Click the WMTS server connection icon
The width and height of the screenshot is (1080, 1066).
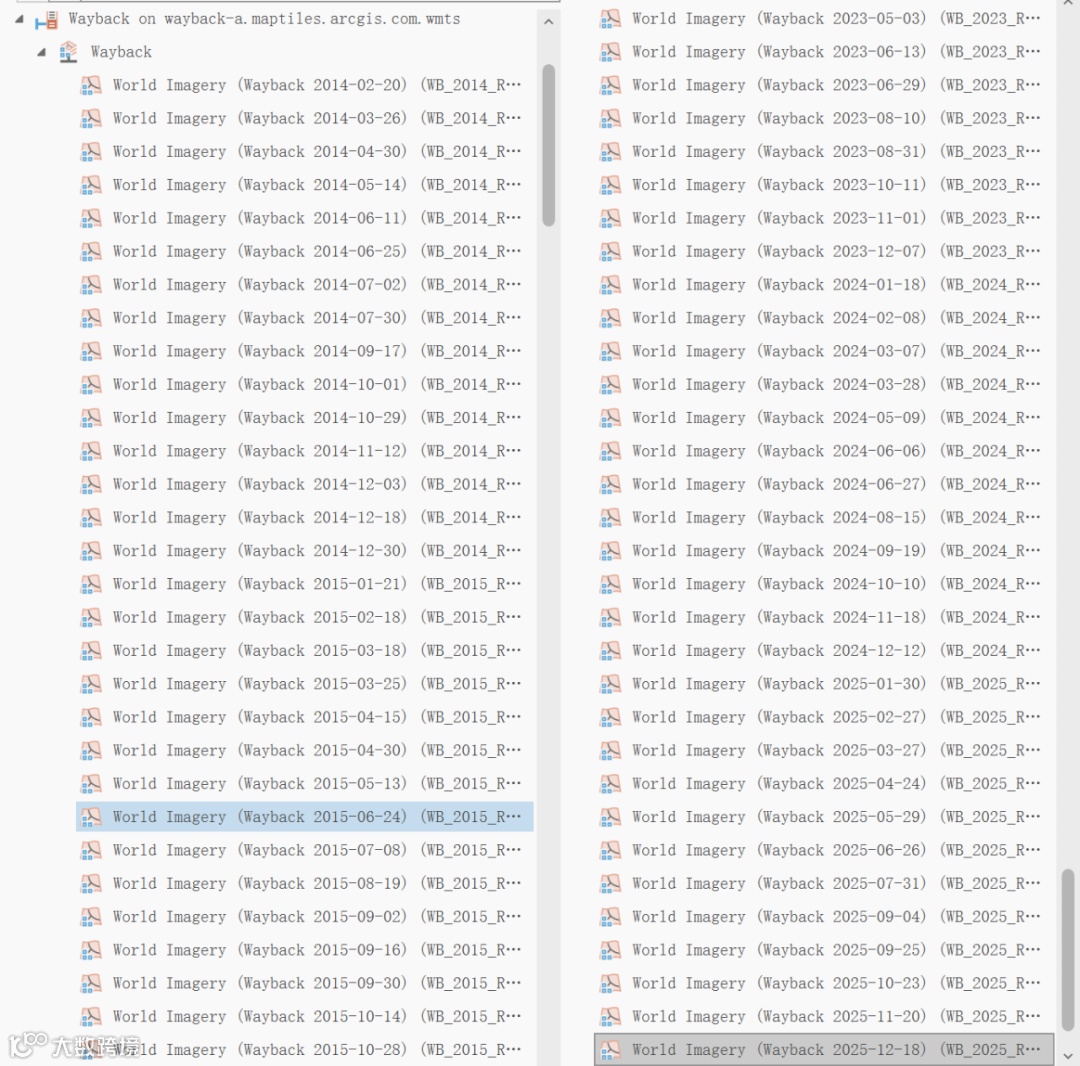pos(46,20)
